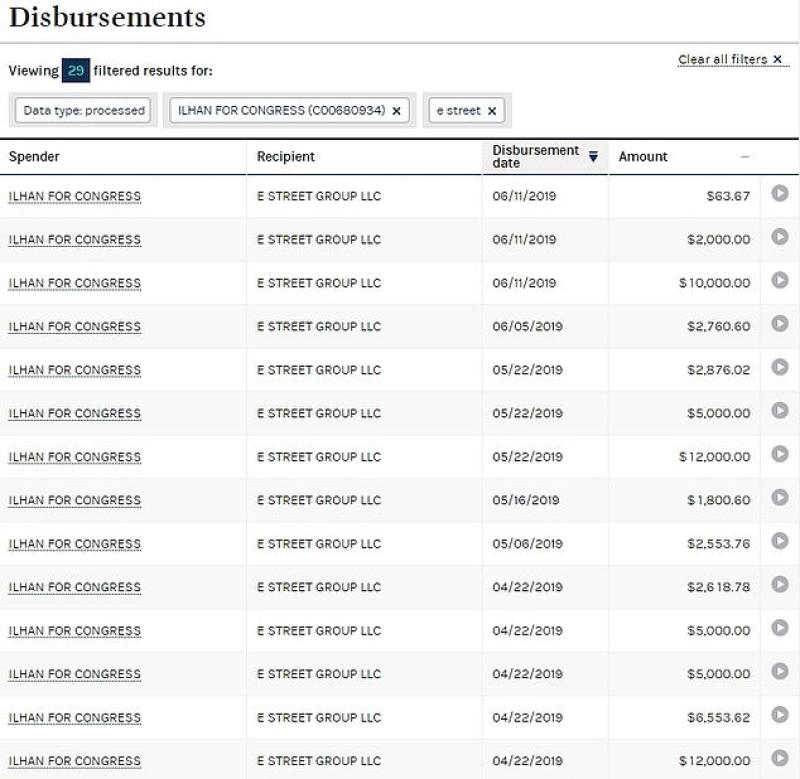This screenshot has width=800, height=779.
Task: Select the 05/16/2019 date cell
Action: pyautogui.click(x=526, y=500)
